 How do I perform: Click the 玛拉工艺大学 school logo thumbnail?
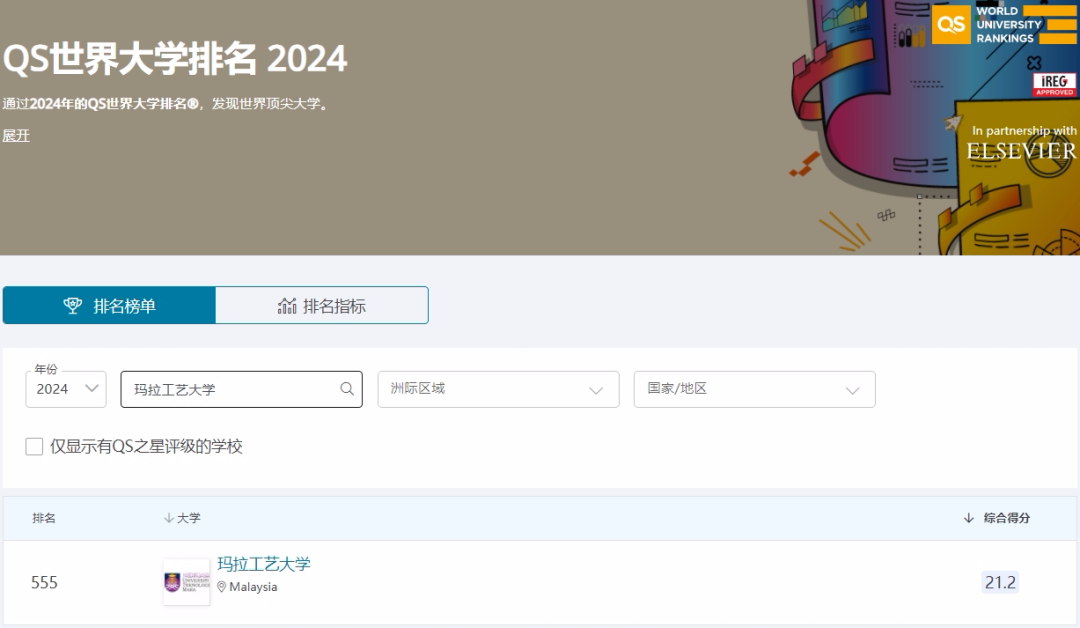pyautogui.click(x=186, y=578)
